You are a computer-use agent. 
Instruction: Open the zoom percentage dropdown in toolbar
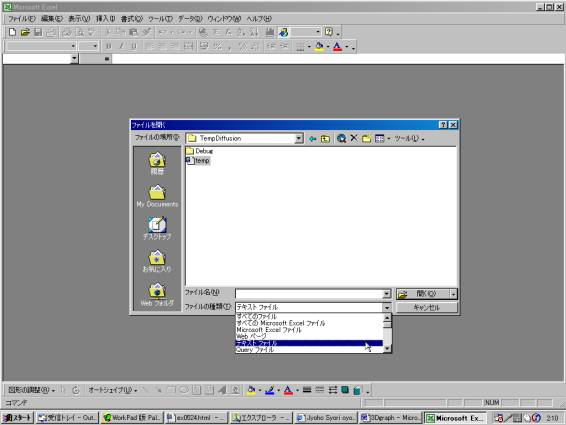(318, 32)
